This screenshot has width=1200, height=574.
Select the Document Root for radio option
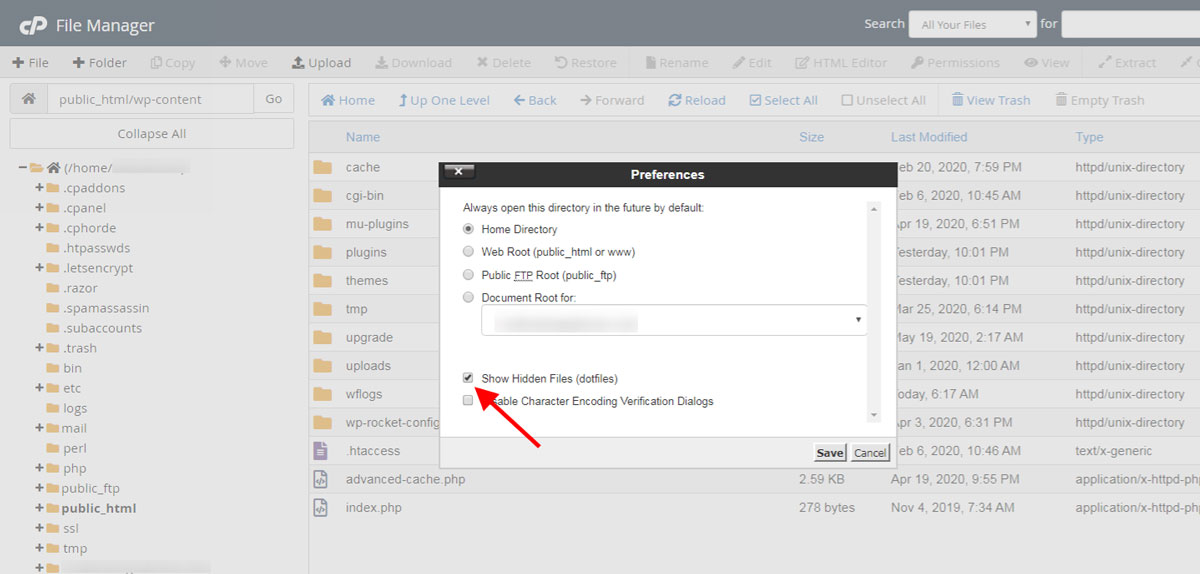tap(468, 297)
